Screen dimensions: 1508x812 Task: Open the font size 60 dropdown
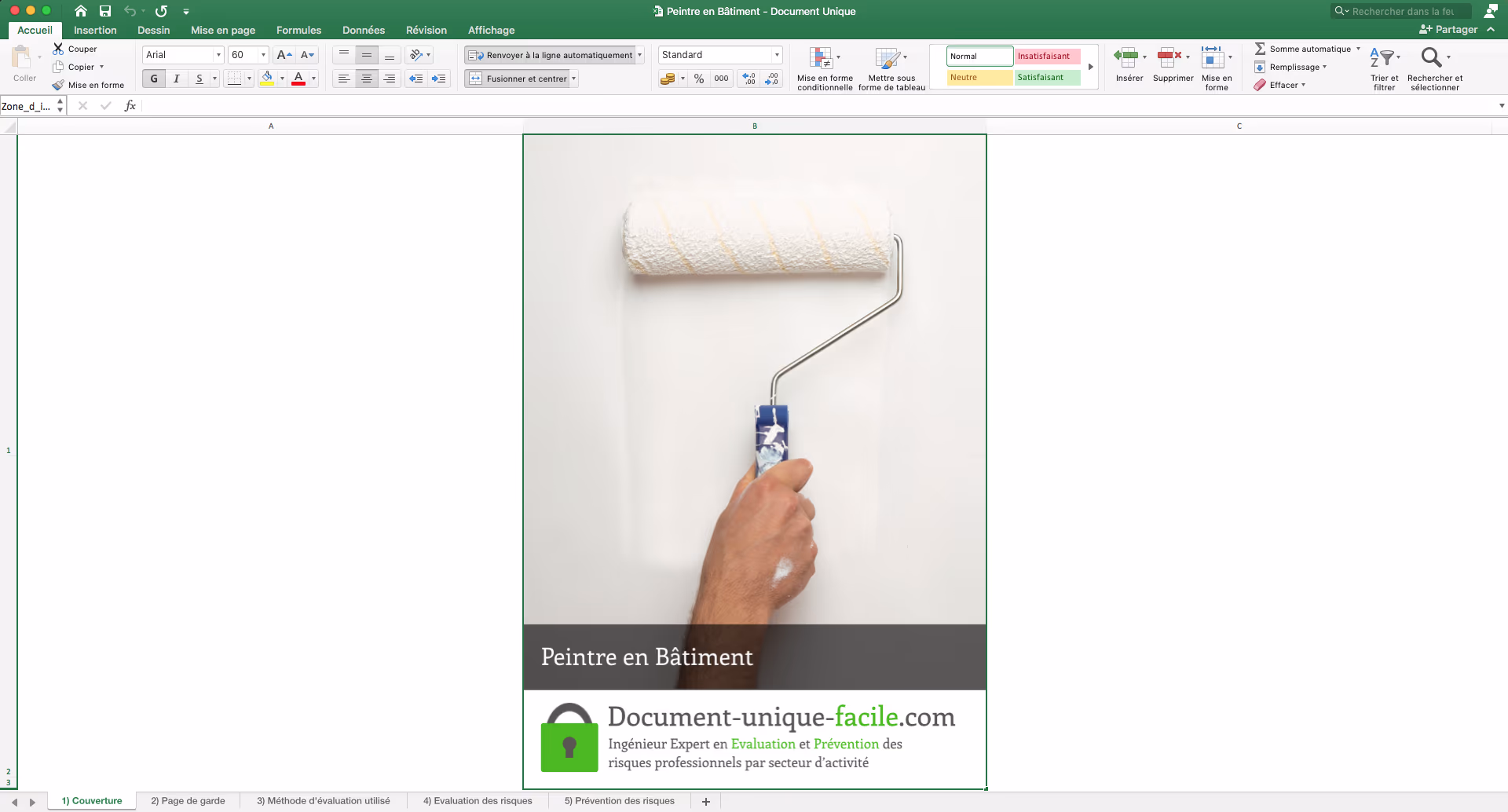(x=263, y=55)
